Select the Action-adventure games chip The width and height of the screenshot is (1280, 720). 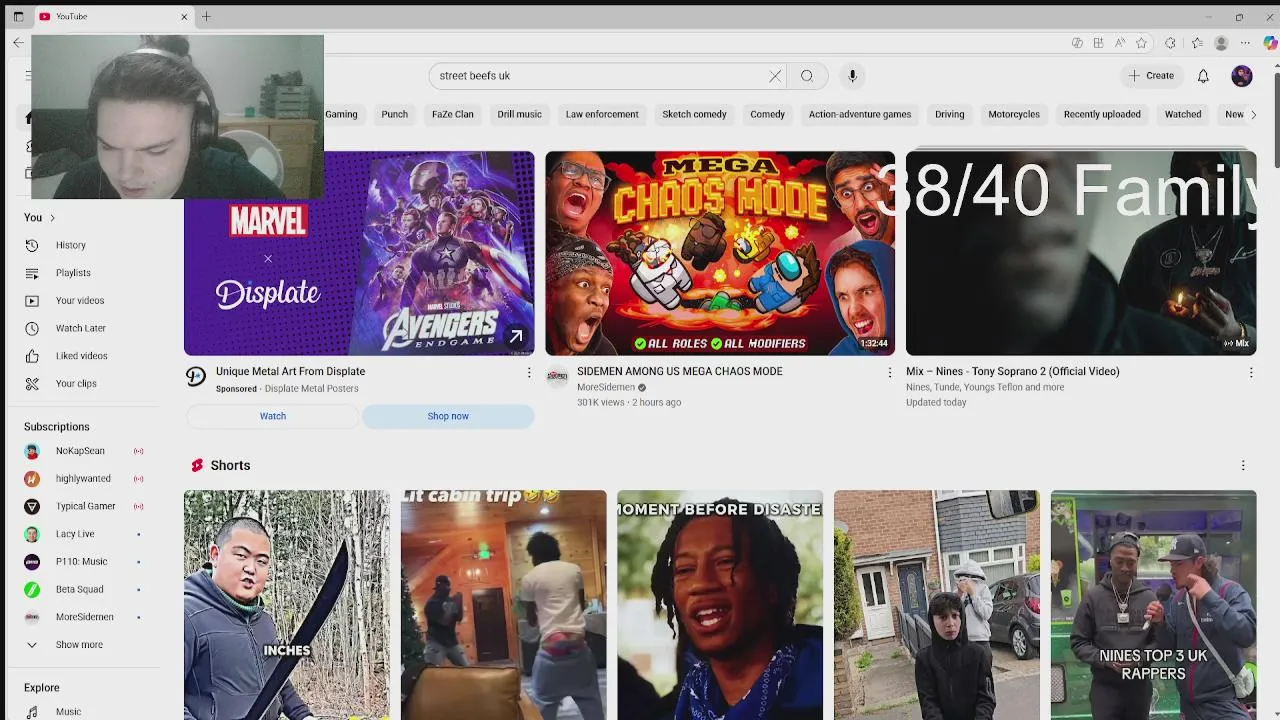(x=860, y=114)
